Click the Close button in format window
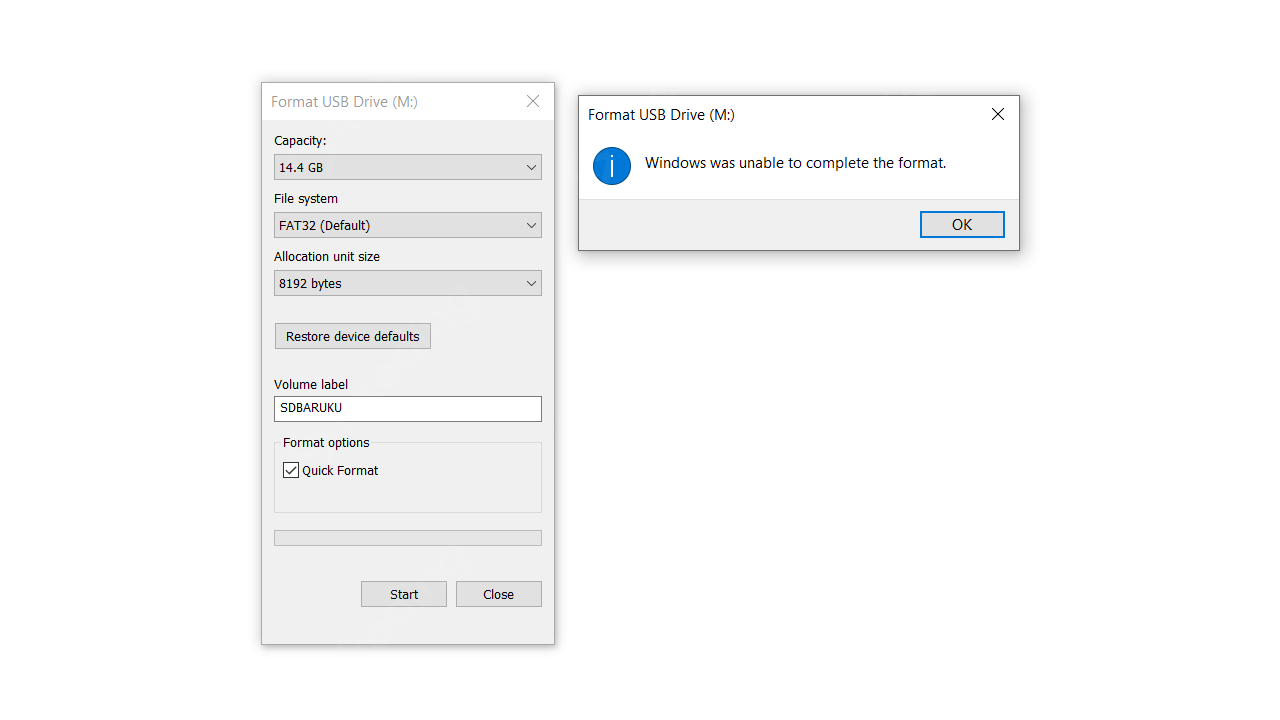The image size is (1280, 720). (499, 594)
